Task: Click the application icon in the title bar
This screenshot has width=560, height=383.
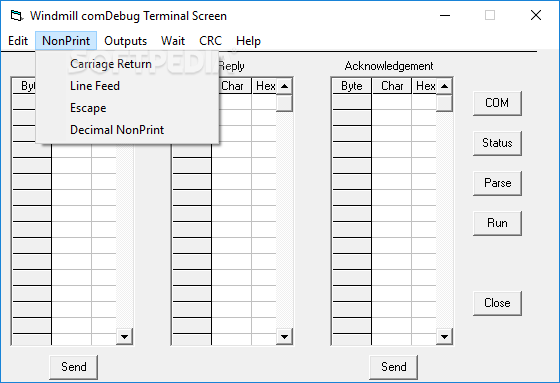Action: click(17, 16)
